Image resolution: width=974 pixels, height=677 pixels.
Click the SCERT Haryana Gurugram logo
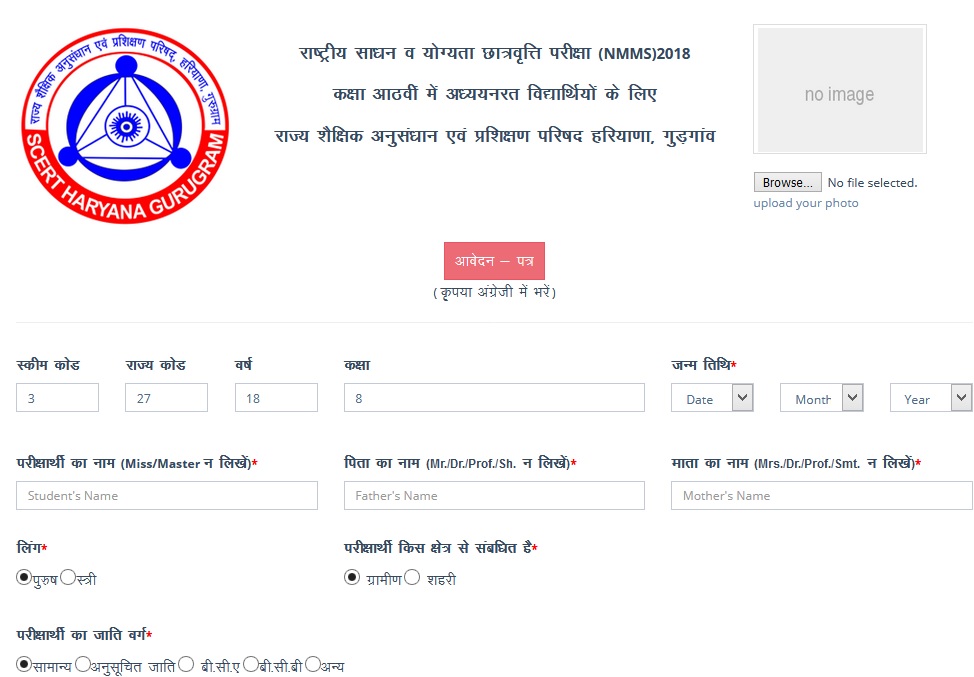125,125
